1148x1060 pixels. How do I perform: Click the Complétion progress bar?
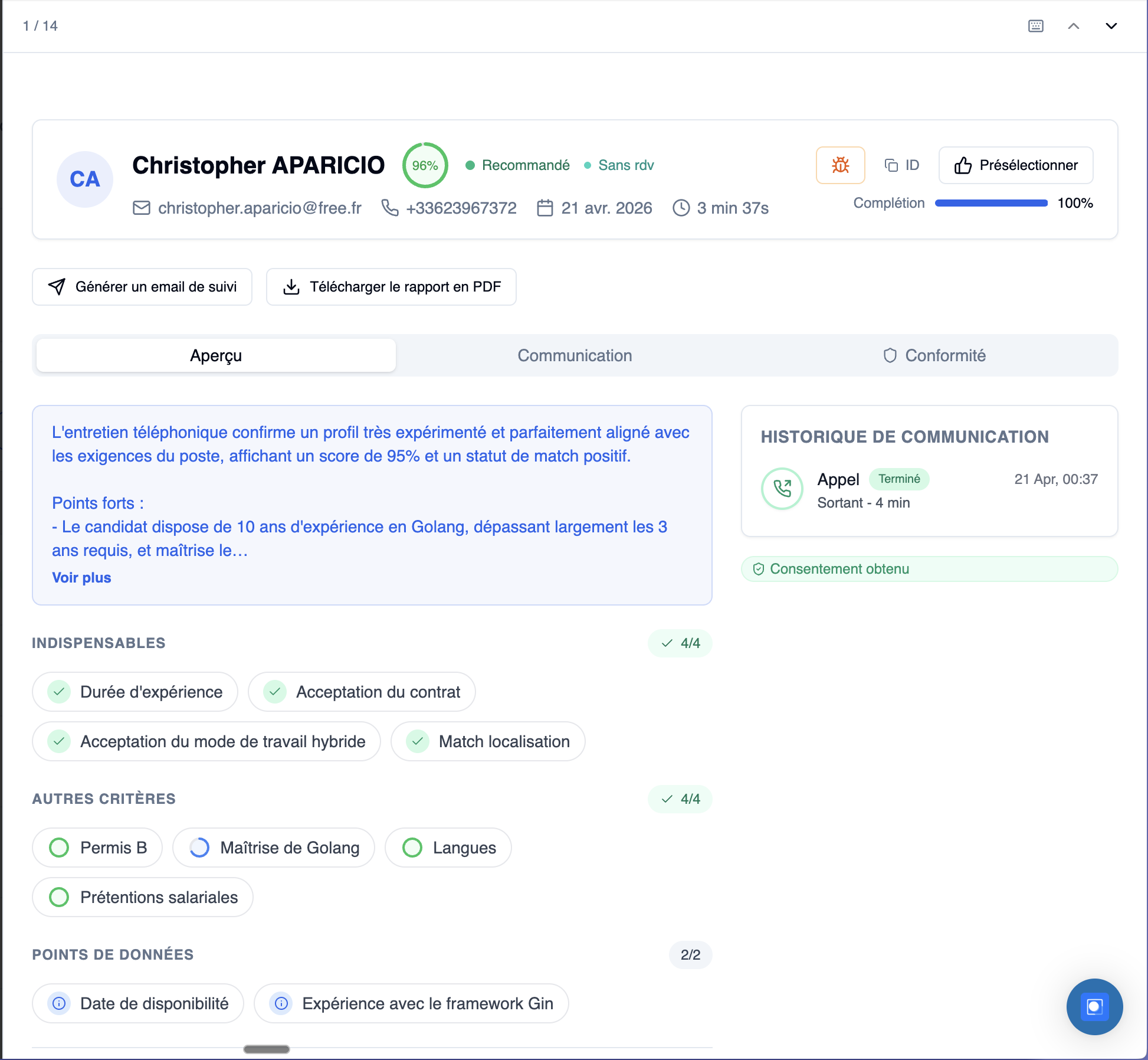pyautogui.click(x=991, y=203)
